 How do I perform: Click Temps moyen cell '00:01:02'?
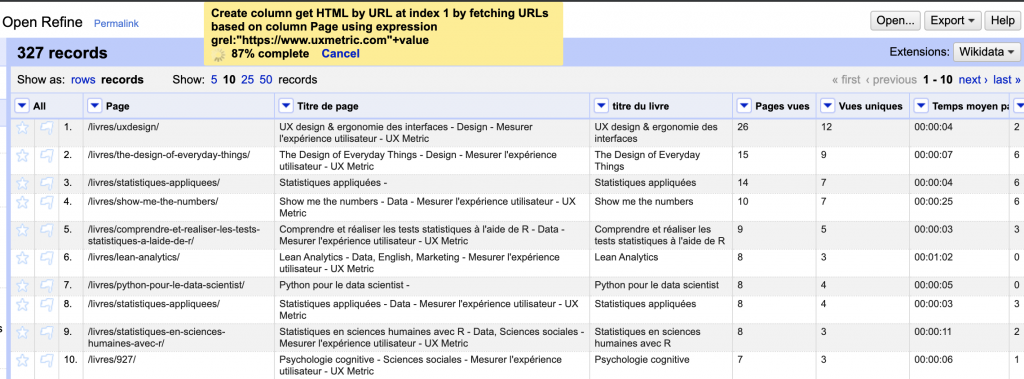[933, 257]
